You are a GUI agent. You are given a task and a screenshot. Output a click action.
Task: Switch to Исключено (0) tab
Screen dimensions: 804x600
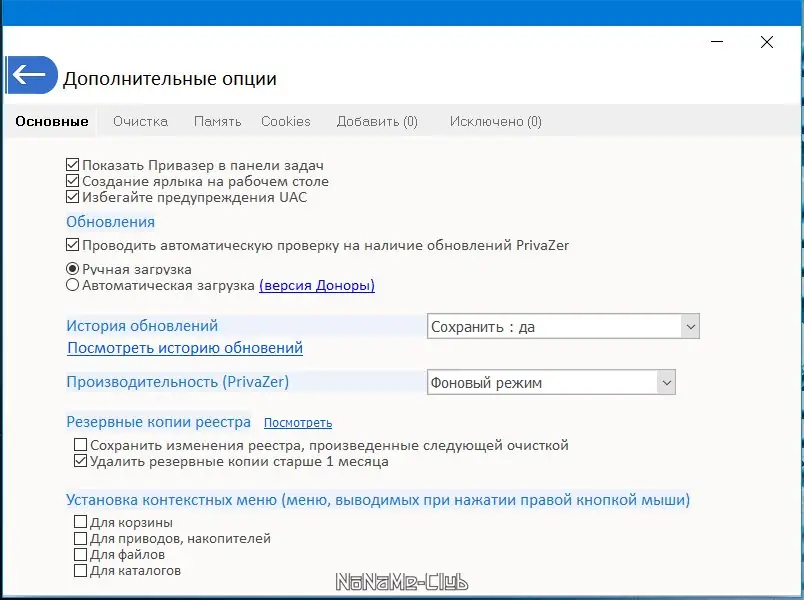495,122
